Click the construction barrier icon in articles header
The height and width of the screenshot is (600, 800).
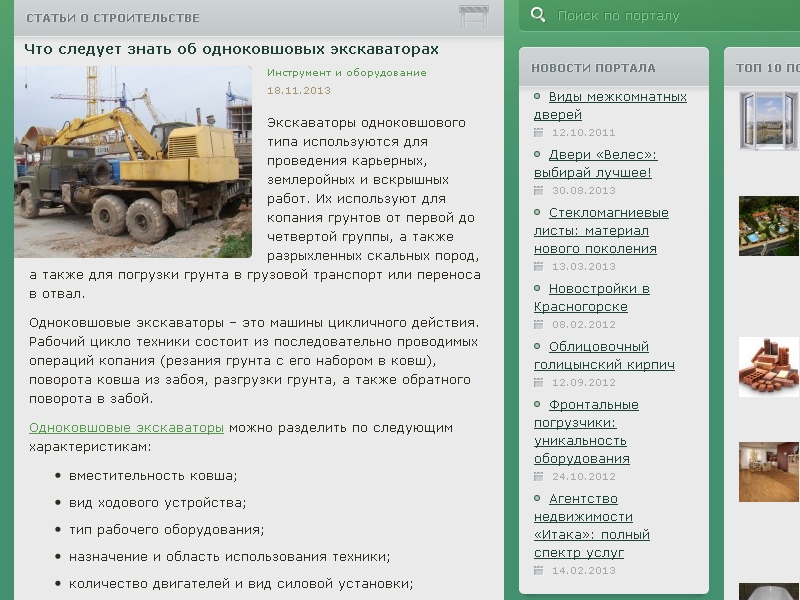pos(474,16)
